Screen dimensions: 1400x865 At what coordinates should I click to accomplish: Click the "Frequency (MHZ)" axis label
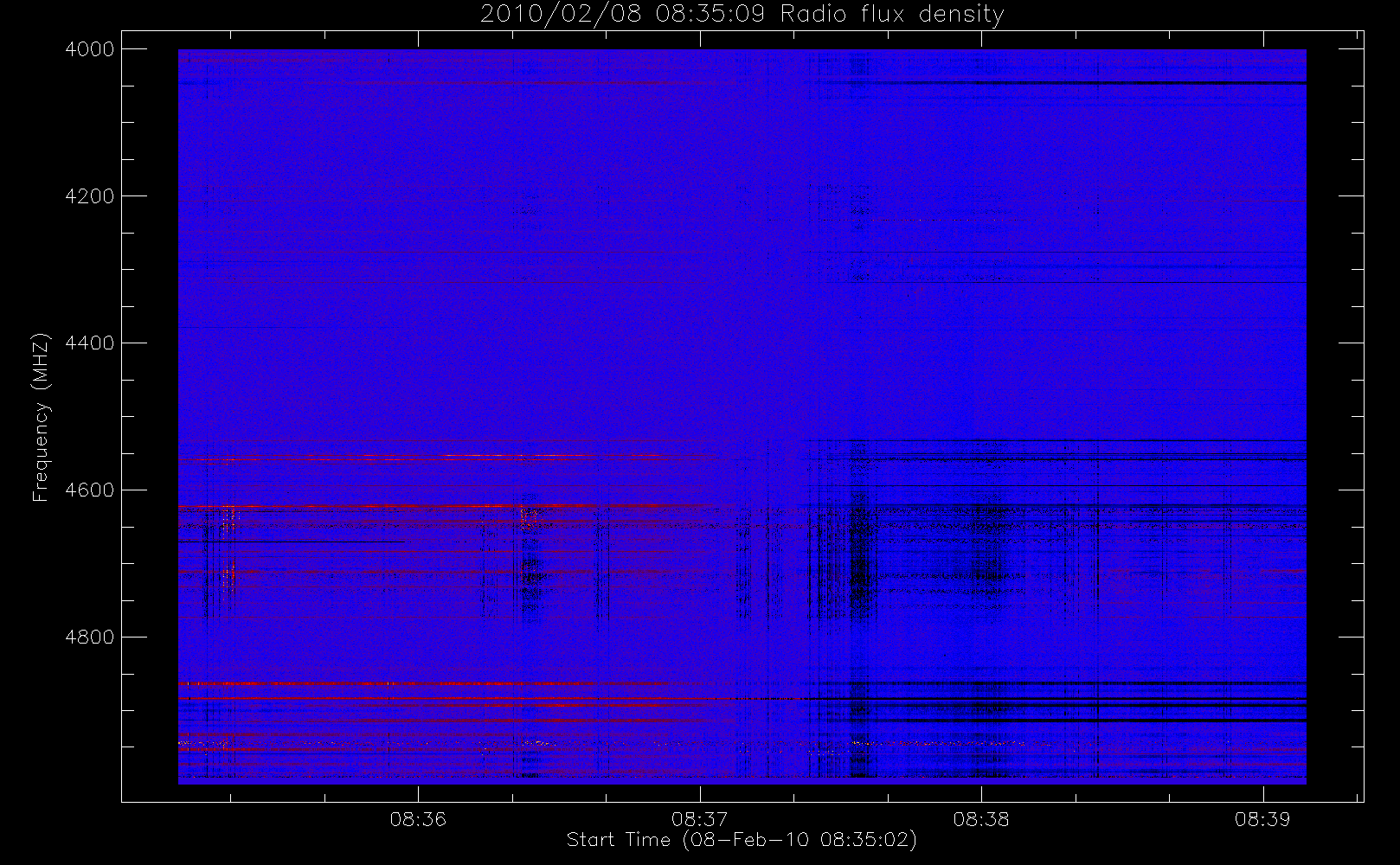40,417
